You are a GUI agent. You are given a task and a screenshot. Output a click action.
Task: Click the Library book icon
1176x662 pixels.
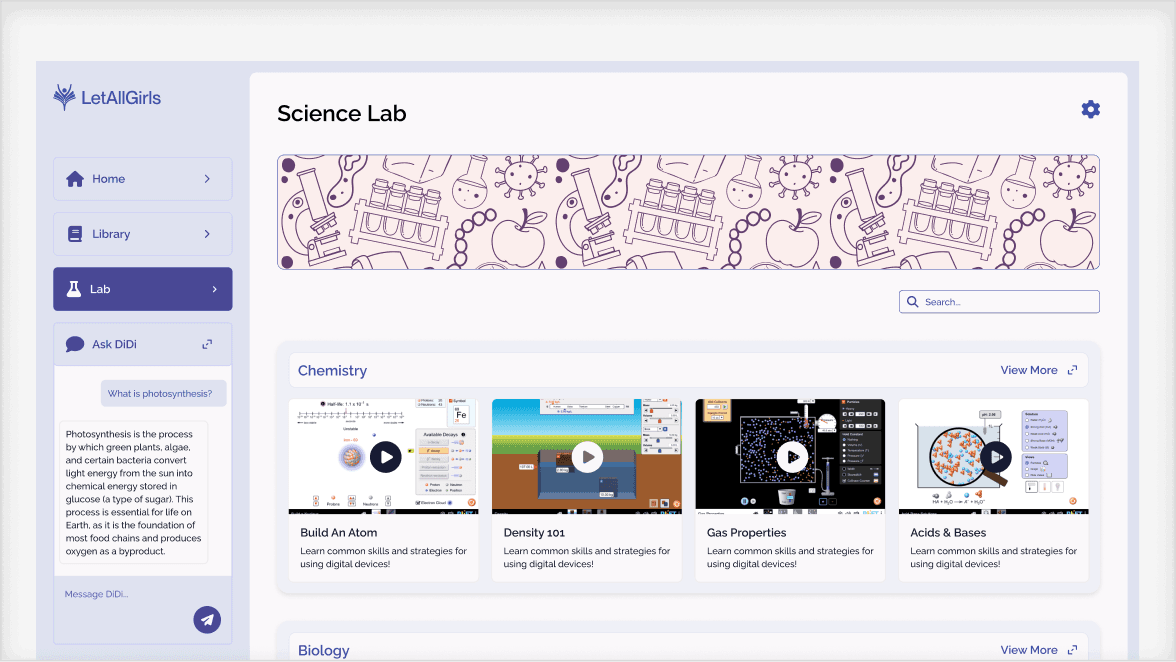coord(75,234)
